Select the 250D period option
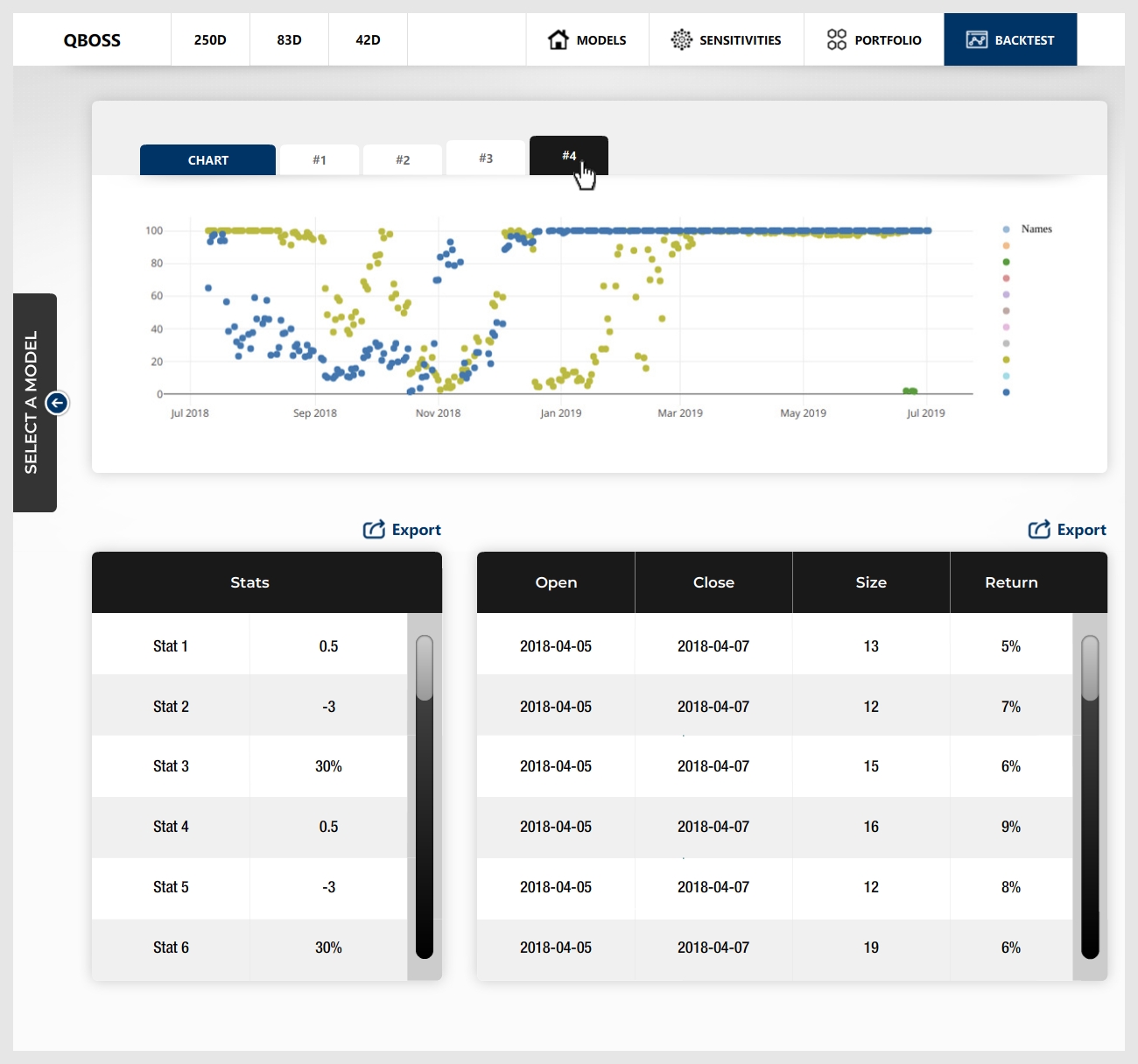Viewport: 1138px width, 1064px height. pos(210,40)
